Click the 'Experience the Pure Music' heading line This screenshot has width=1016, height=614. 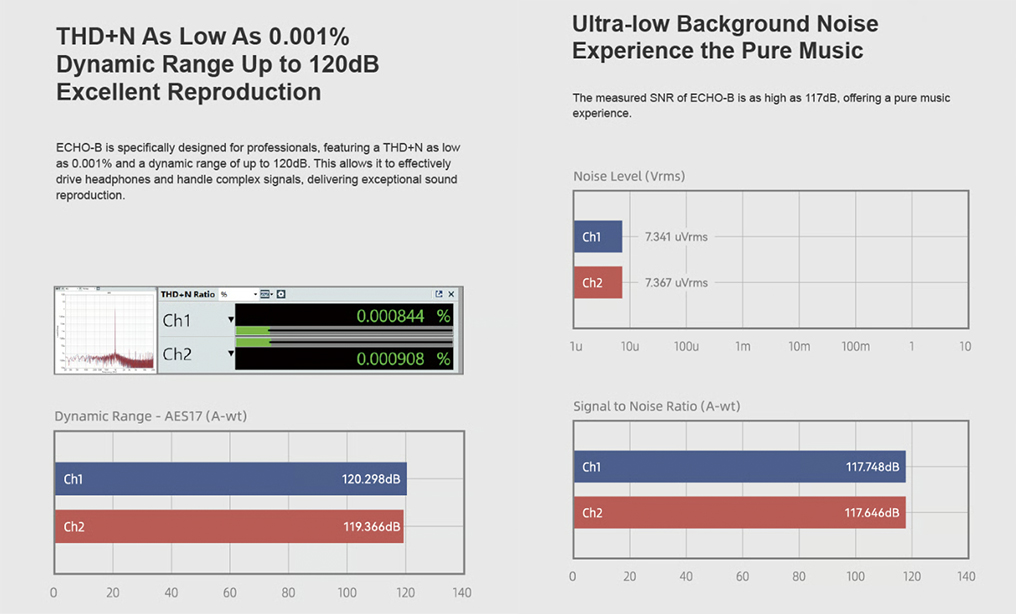(717, 51)
